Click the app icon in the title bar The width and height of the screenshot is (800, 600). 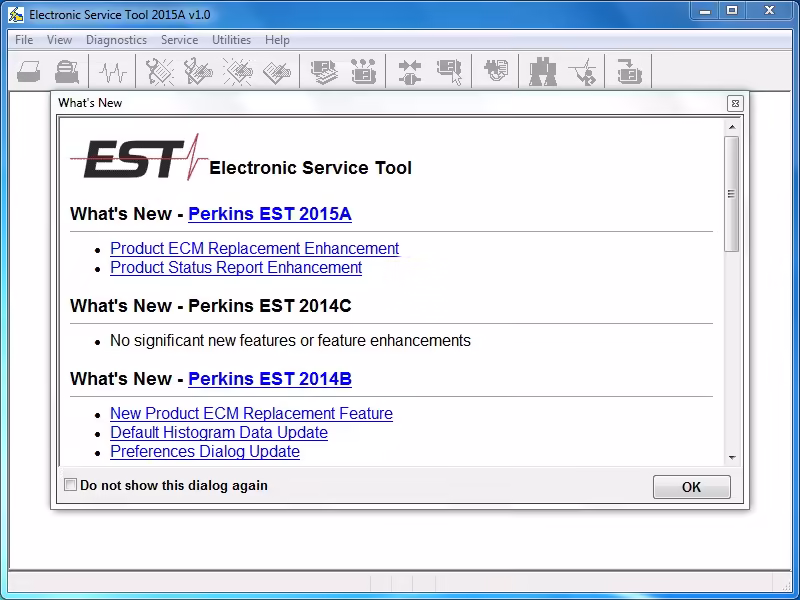[x=16, y=14]
